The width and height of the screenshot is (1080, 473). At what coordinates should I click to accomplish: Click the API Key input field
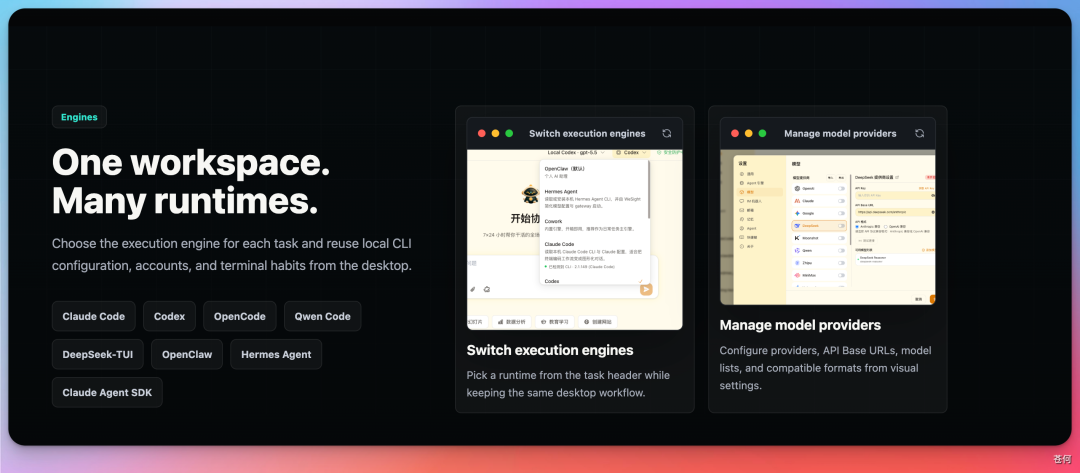[x=895, y=196]
